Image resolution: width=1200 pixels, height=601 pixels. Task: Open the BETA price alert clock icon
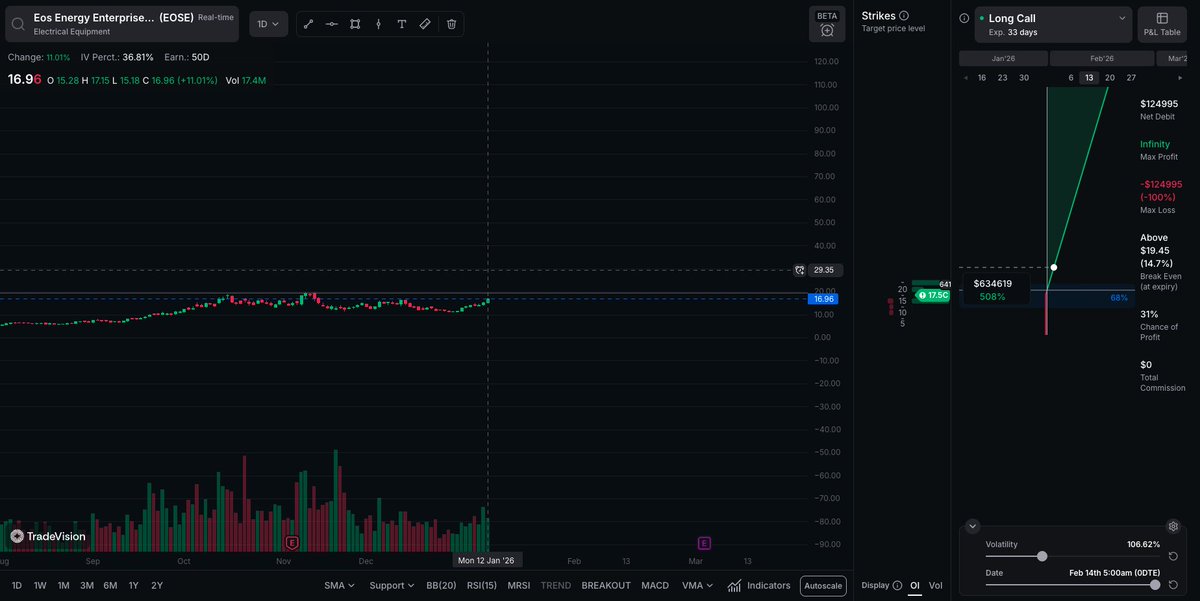[827, 30]
